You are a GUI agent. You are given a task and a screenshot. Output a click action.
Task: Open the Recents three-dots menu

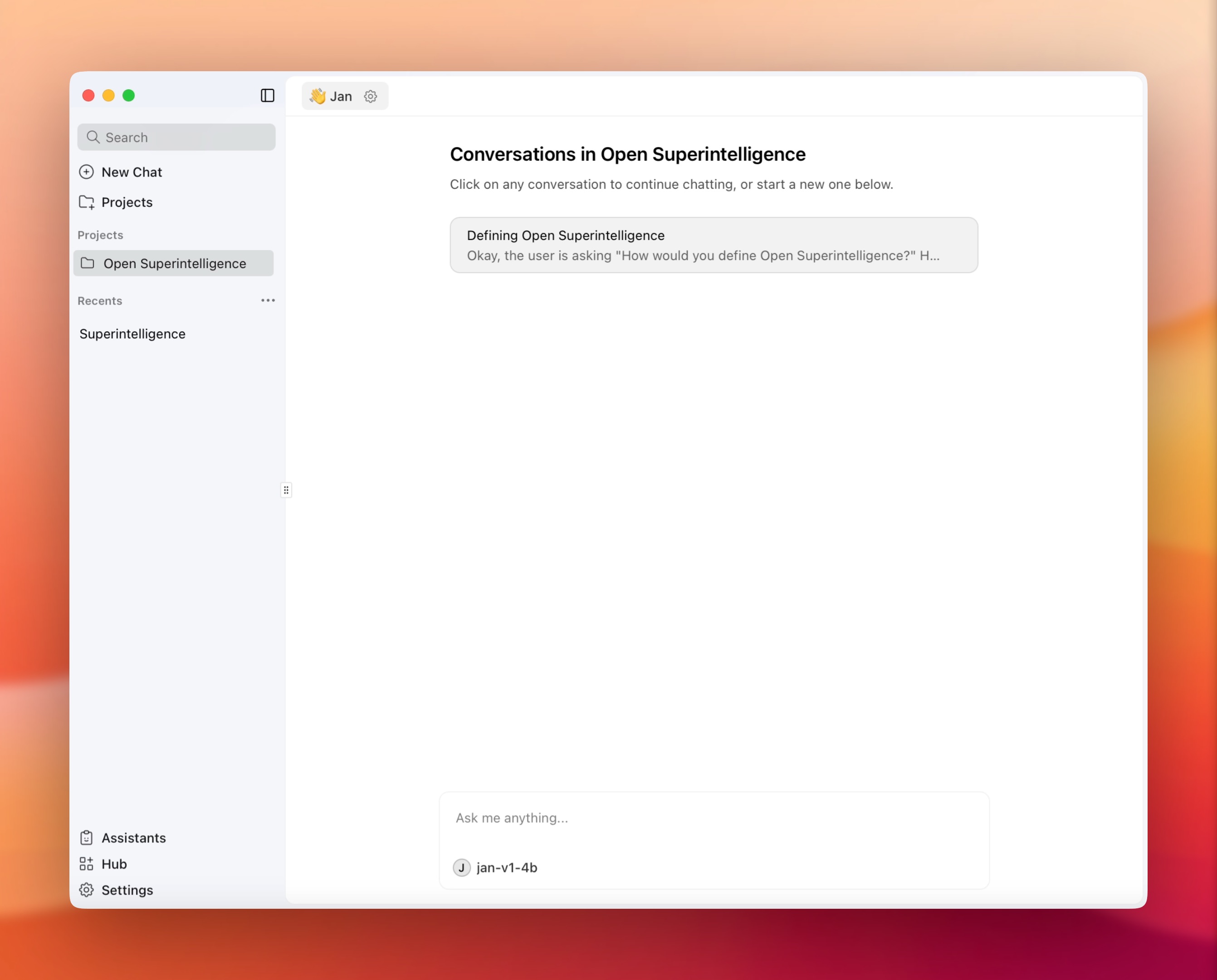pyautogui.click(x=268, y=300)
